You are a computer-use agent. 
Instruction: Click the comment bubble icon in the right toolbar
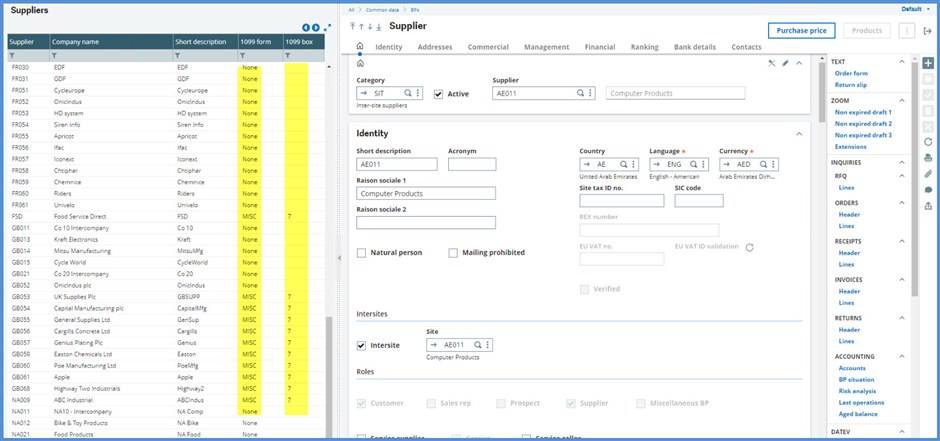coord(928,190)
